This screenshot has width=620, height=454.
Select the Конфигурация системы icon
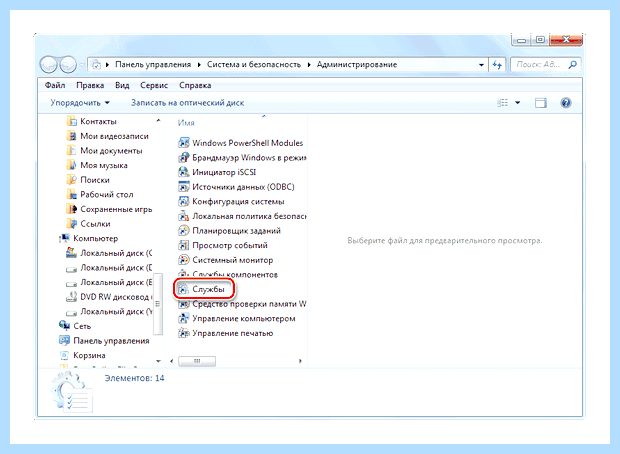[x=183, y=201]
